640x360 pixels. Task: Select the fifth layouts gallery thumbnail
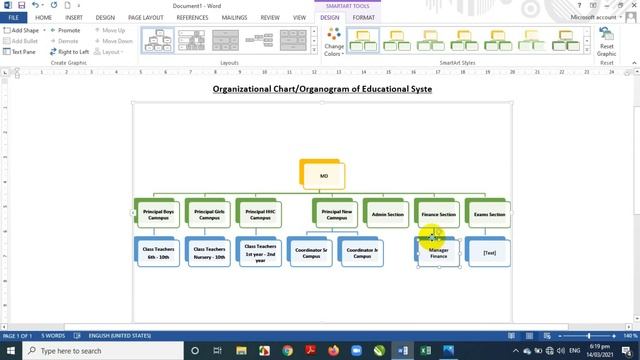click(x=293, y=40)
